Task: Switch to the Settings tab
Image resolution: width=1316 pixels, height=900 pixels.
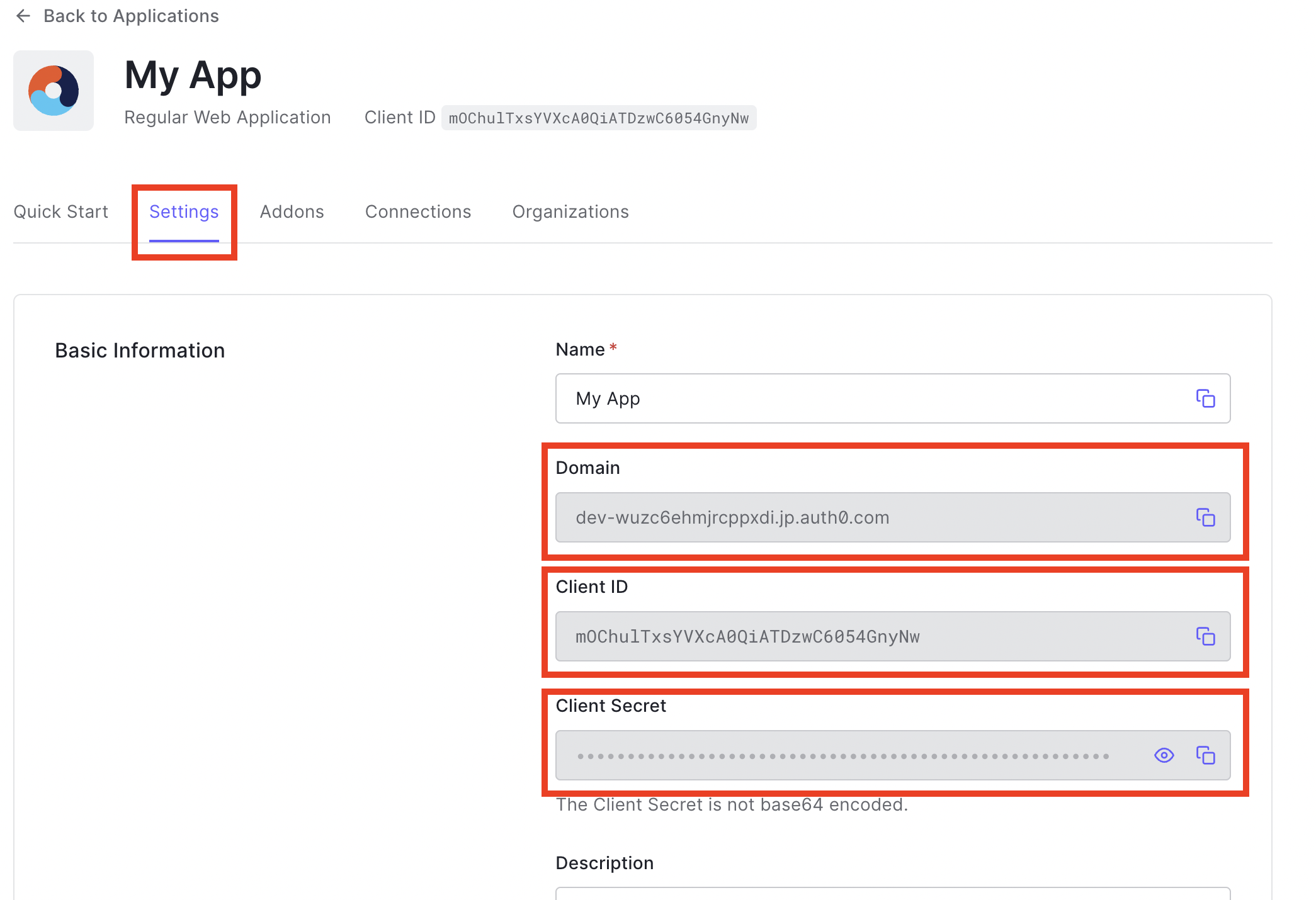Action: [x=184, y=212]
